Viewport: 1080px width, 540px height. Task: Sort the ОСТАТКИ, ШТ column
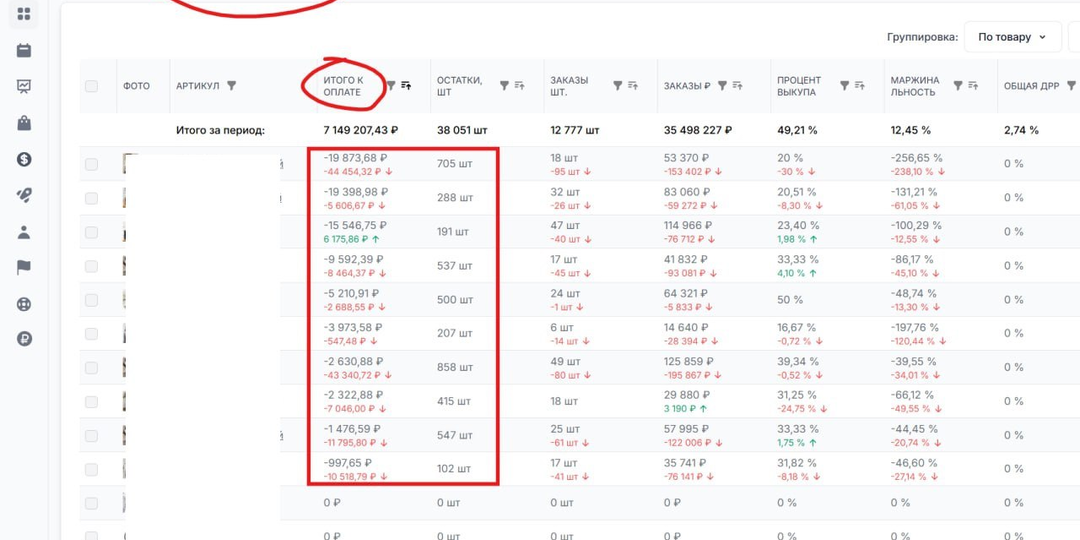[519, 85]
